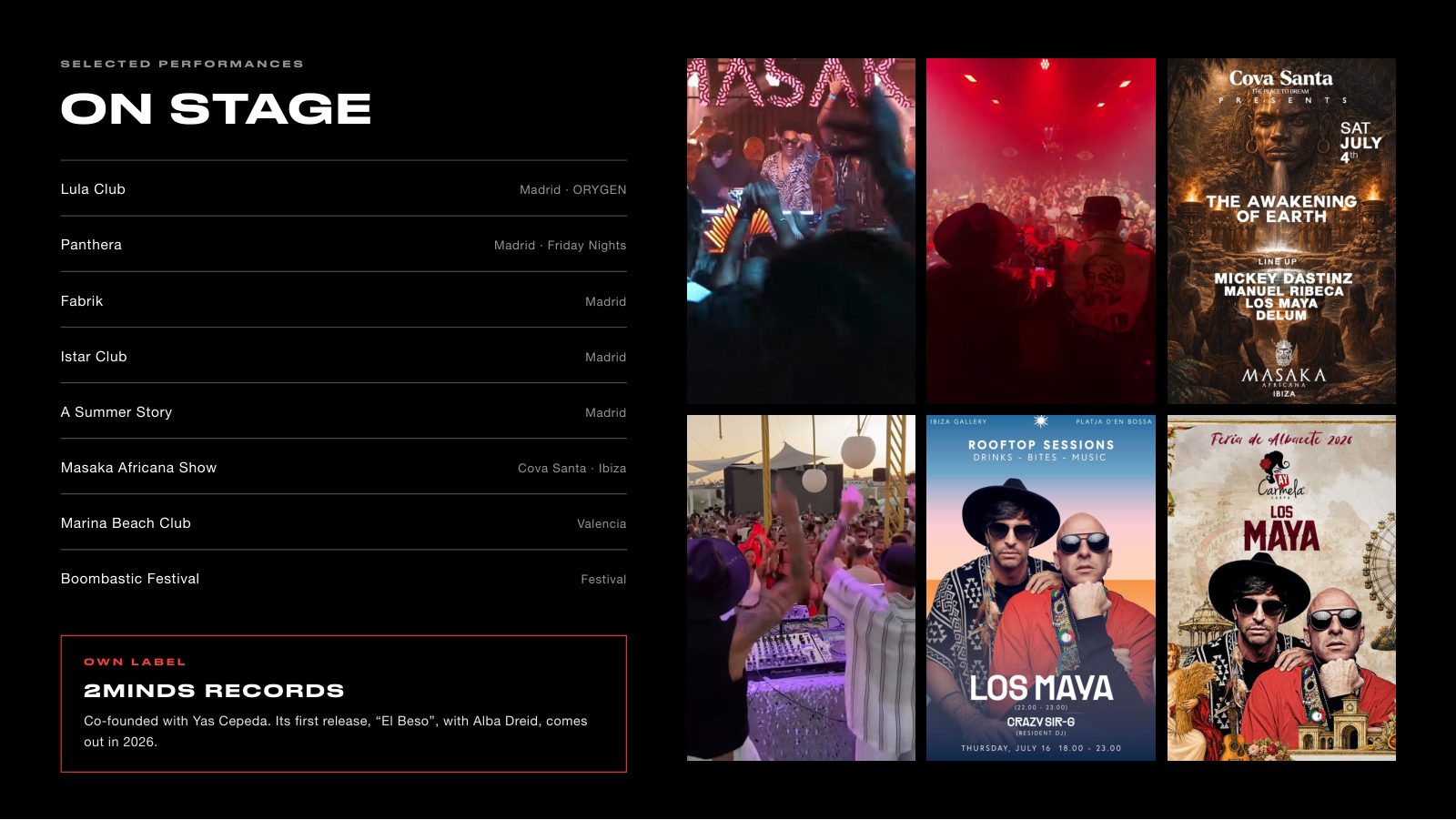
Task: Click the SELECTED PERFORMANCES subtitle
Action: [x=182, y=64]
